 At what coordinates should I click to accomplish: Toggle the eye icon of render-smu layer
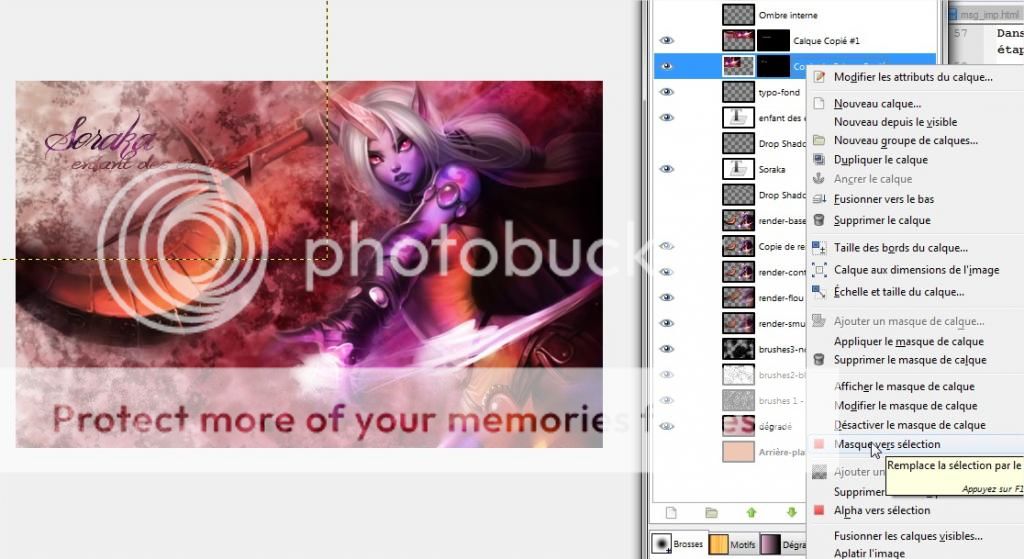666,323
